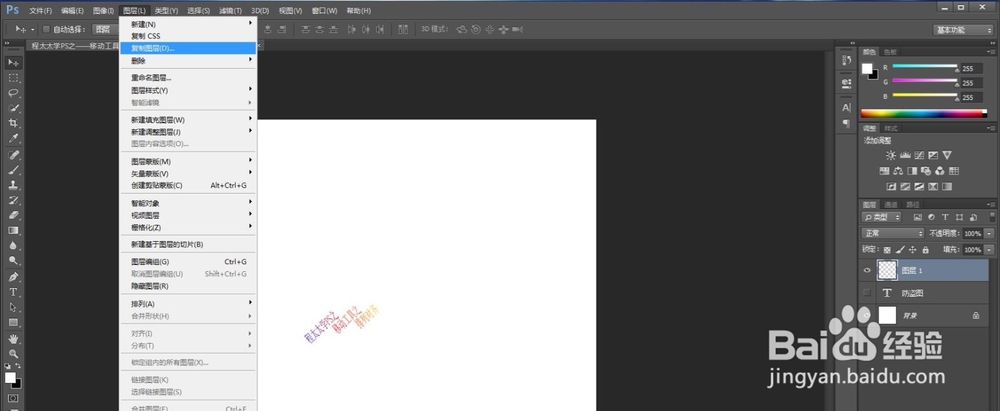Choose 重命名图层... menu entry

coord(188,78)
